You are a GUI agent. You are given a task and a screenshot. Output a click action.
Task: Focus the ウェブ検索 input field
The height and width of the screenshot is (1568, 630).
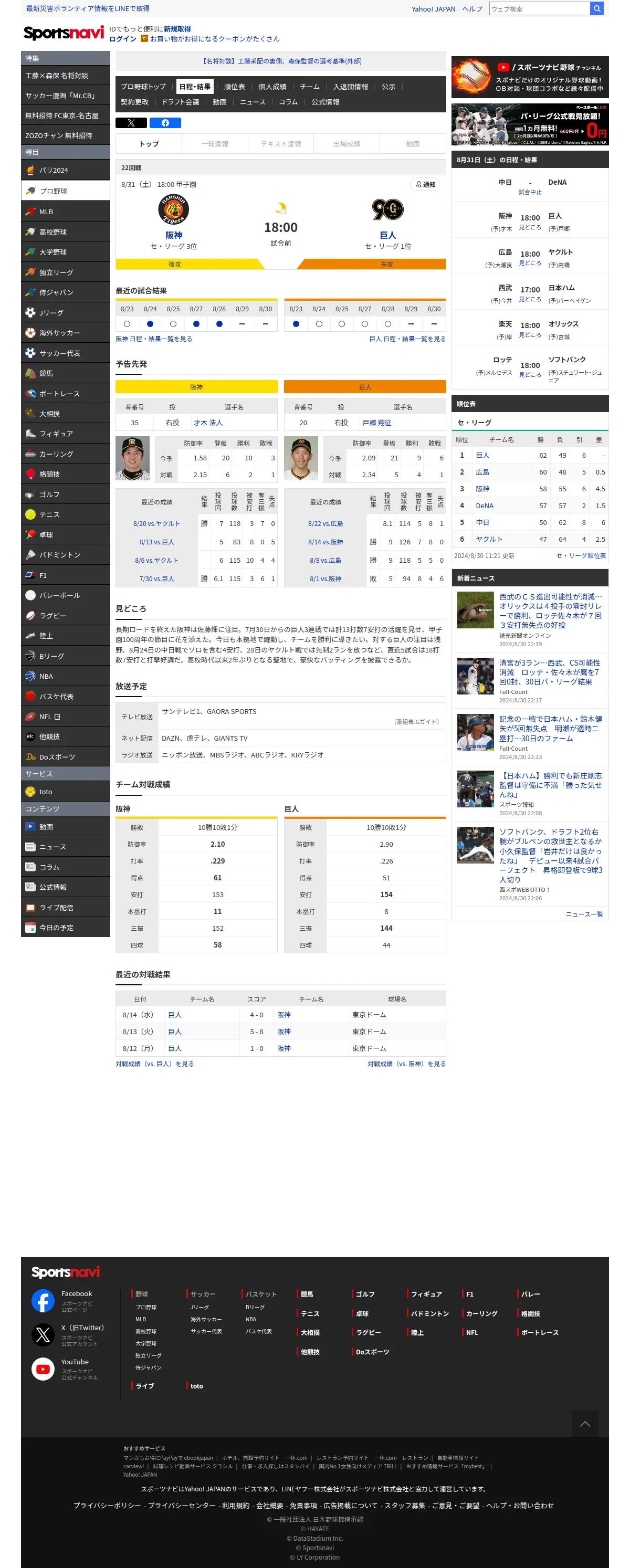pos(539,8)
